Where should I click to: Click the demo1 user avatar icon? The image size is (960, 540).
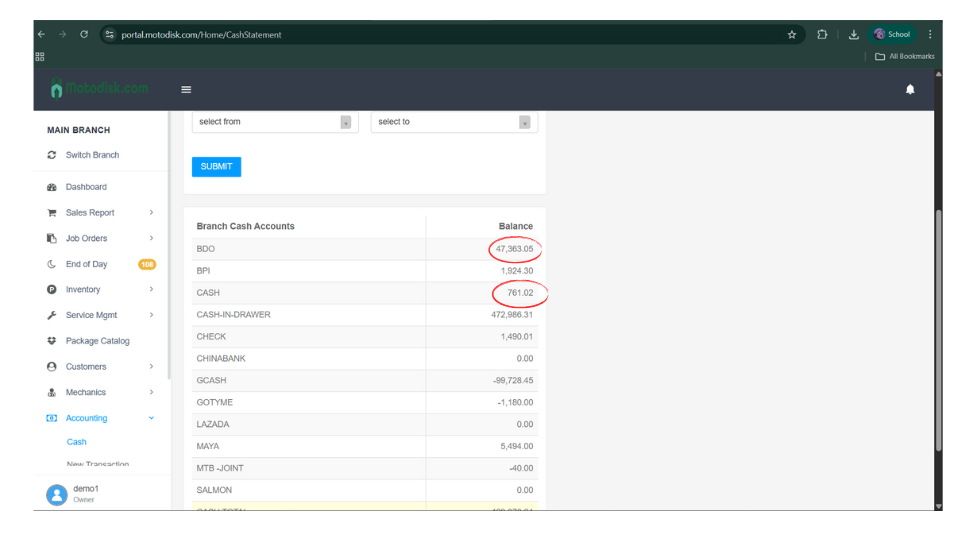pyautogui.click(x=56, y=494)
